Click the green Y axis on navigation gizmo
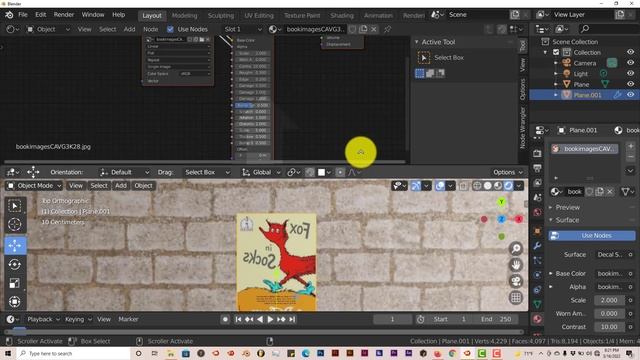 [x=502, y=202]
